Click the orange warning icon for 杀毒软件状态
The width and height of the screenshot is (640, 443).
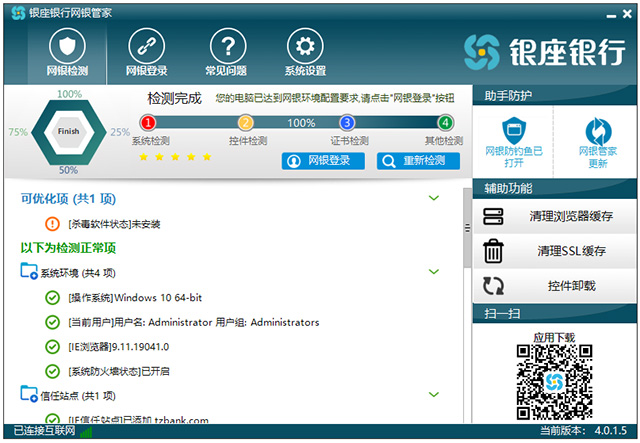(x=52, y=224)
